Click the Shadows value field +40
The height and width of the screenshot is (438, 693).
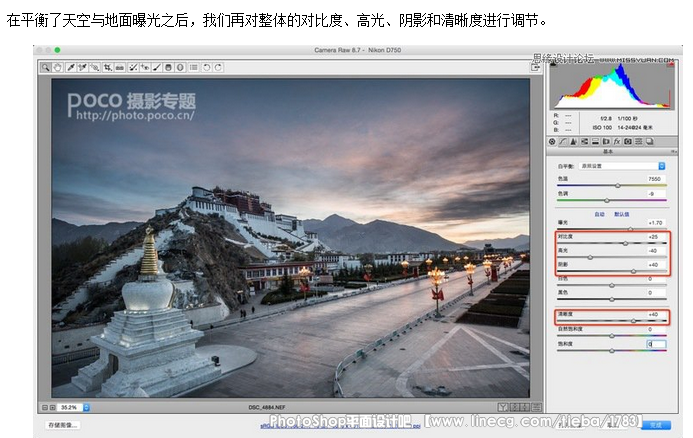(x=656, y=265)
